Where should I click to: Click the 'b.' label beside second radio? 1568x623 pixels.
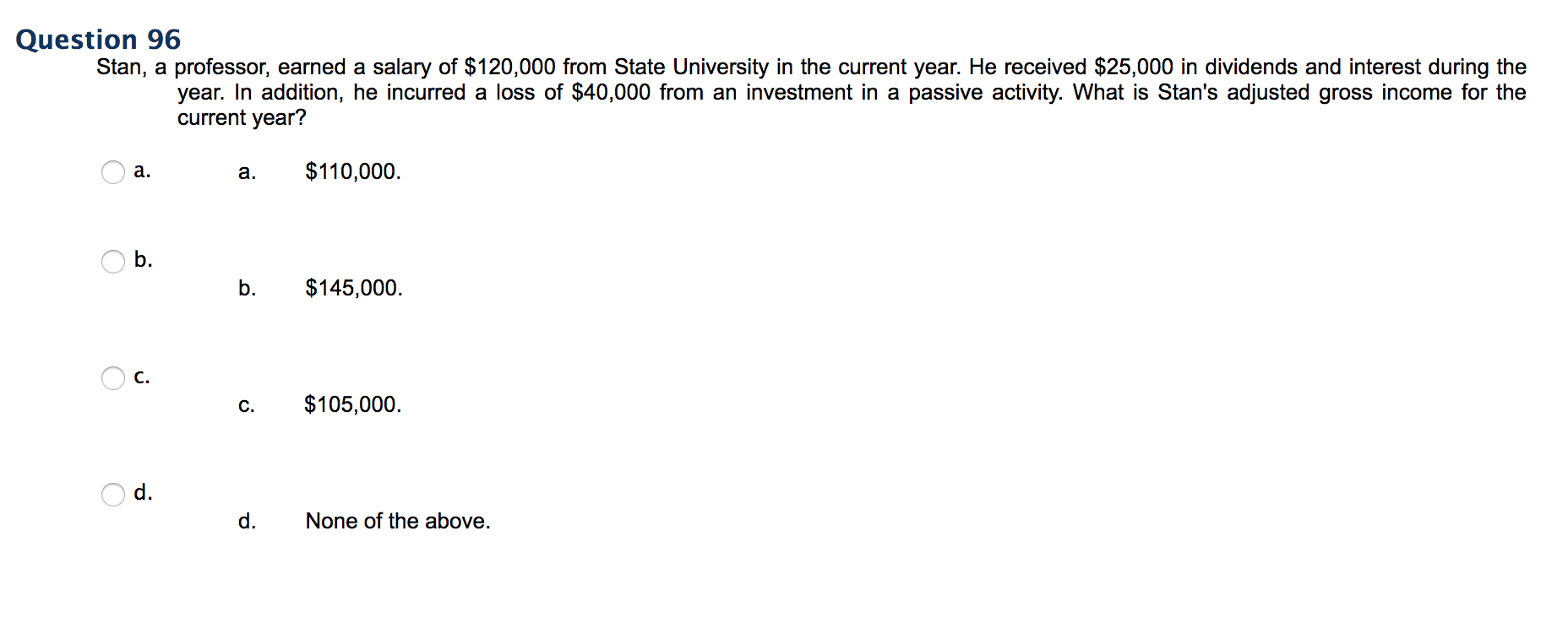[143, 259]
